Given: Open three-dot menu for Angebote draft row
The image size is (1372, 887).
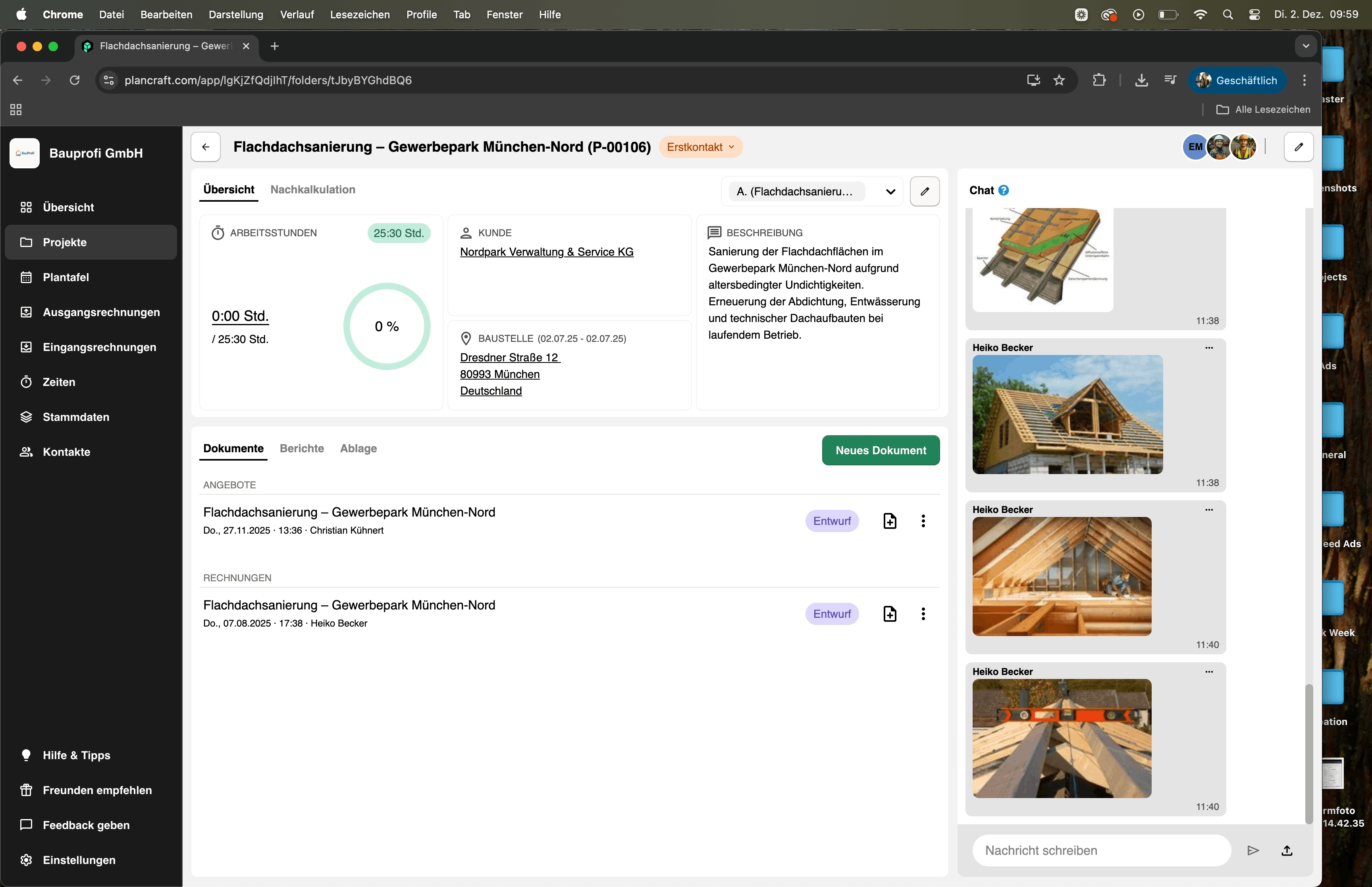Looking at the screenshot, I should pyautogui.click(x=923, y=521).
